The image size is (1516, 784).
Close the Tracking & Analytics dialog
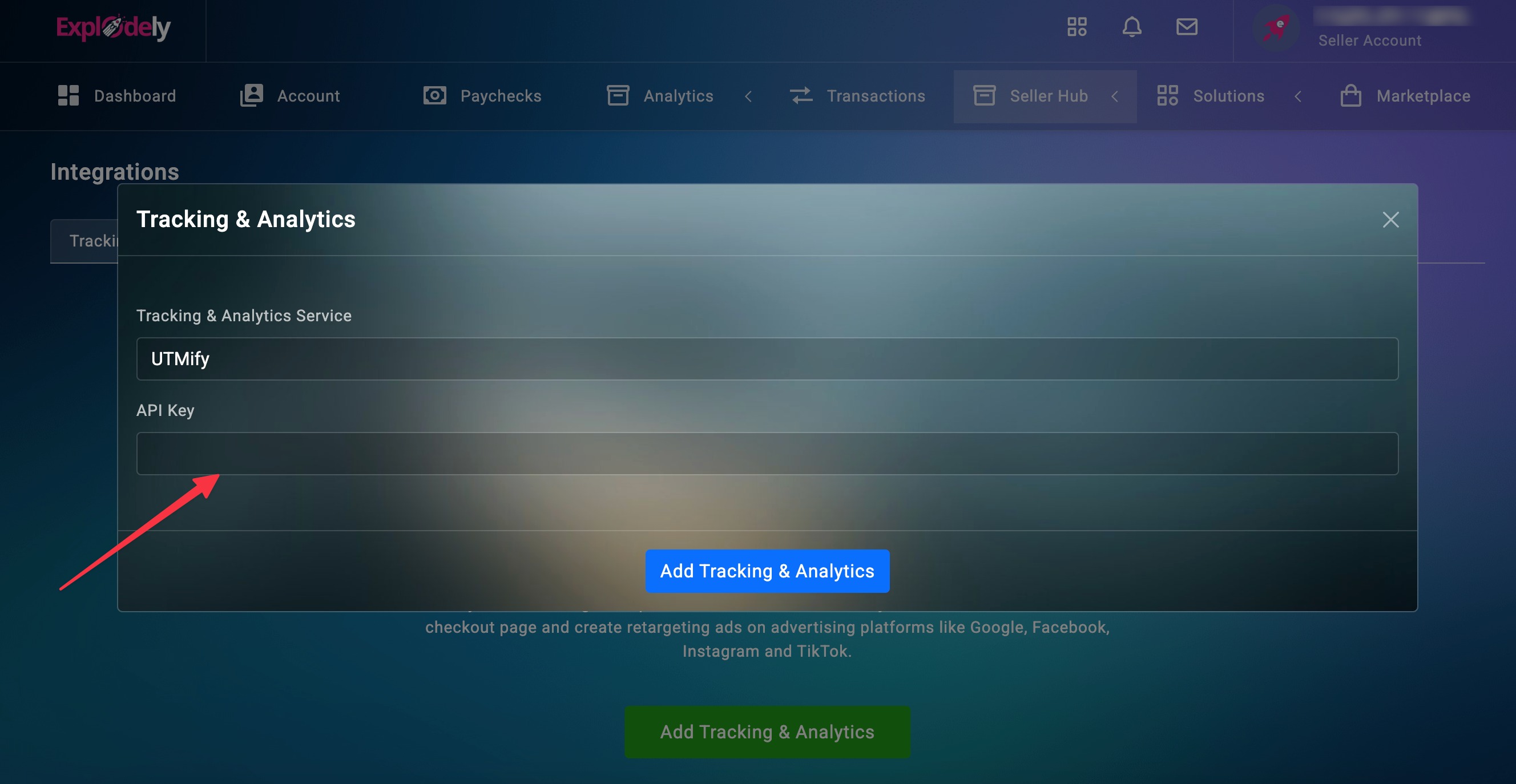click(x=1390, y=220)
